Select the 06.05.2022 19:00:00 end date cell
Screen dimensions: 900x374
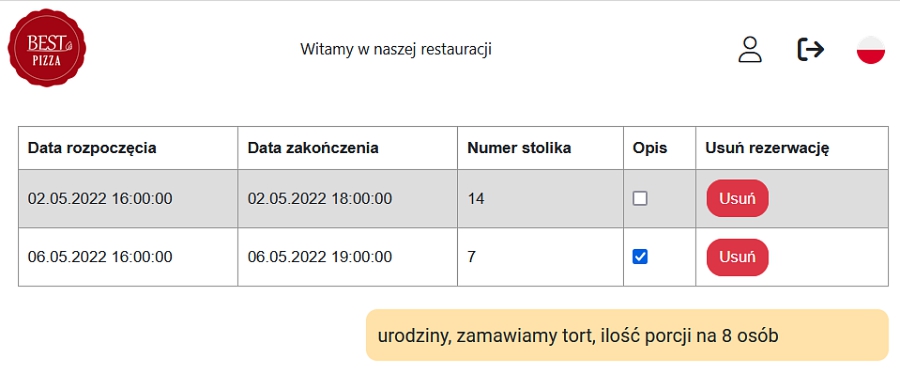coord(347,257)
